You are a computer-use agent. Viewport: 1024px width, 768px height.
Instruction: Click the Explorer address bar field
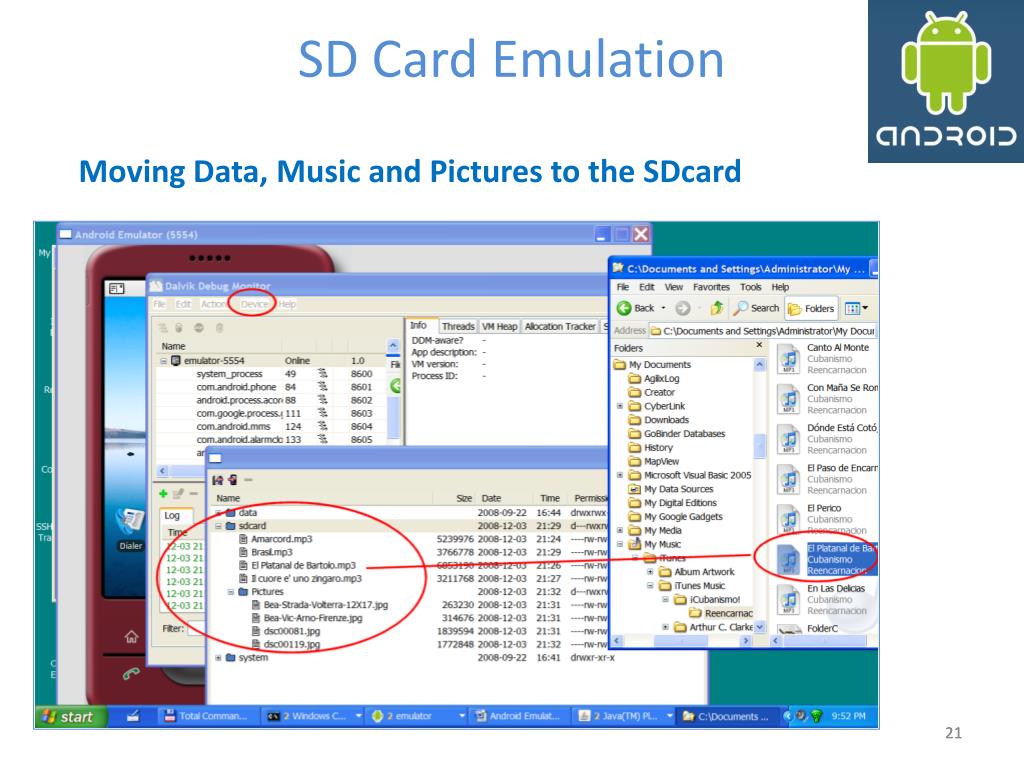coord(762,331)
